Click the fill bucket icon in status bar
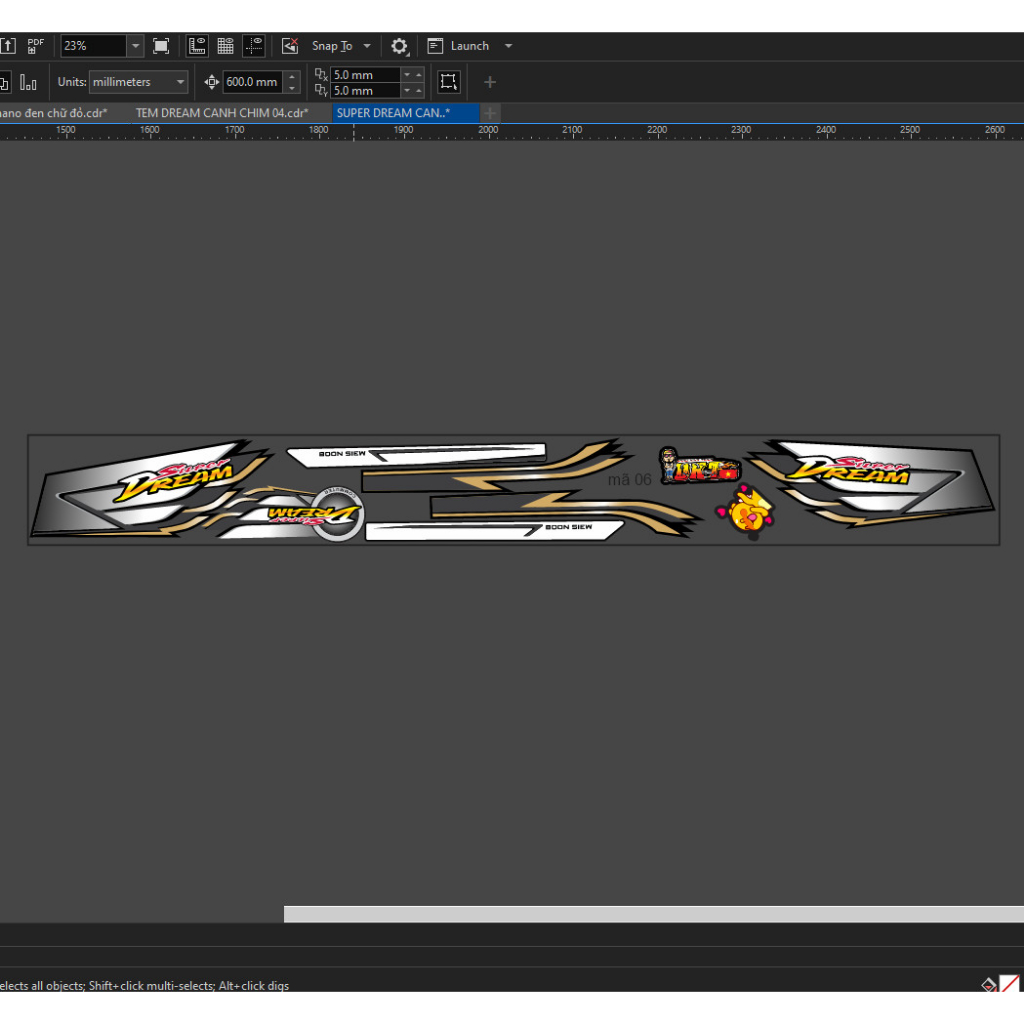This screenshot has height=1024, width=1024. click(x=988, y=985)
